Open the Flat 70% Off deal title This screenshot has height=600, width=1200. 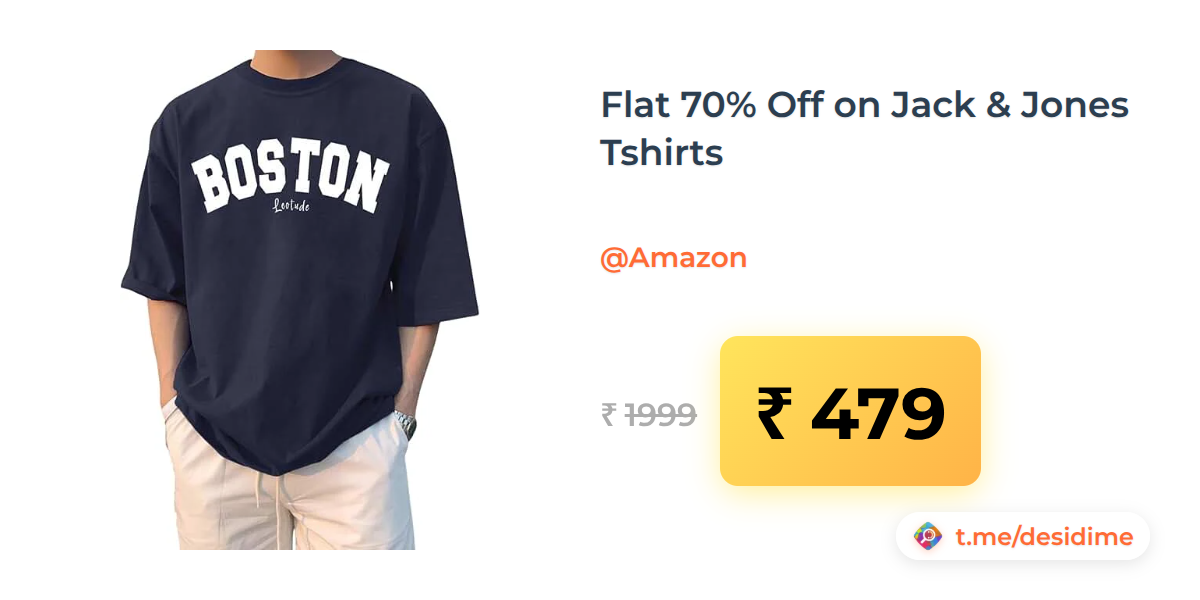point(864,128)
